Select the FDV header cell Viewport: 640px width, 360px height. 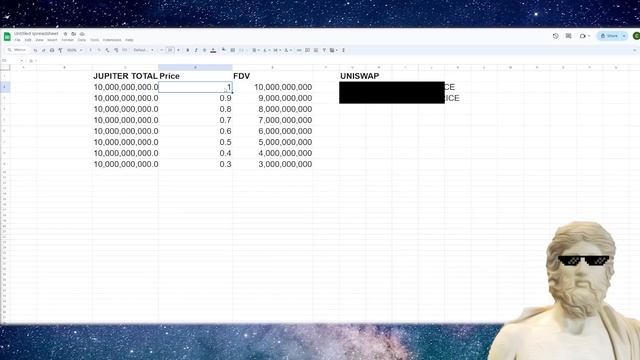click(x=273, y=76)
